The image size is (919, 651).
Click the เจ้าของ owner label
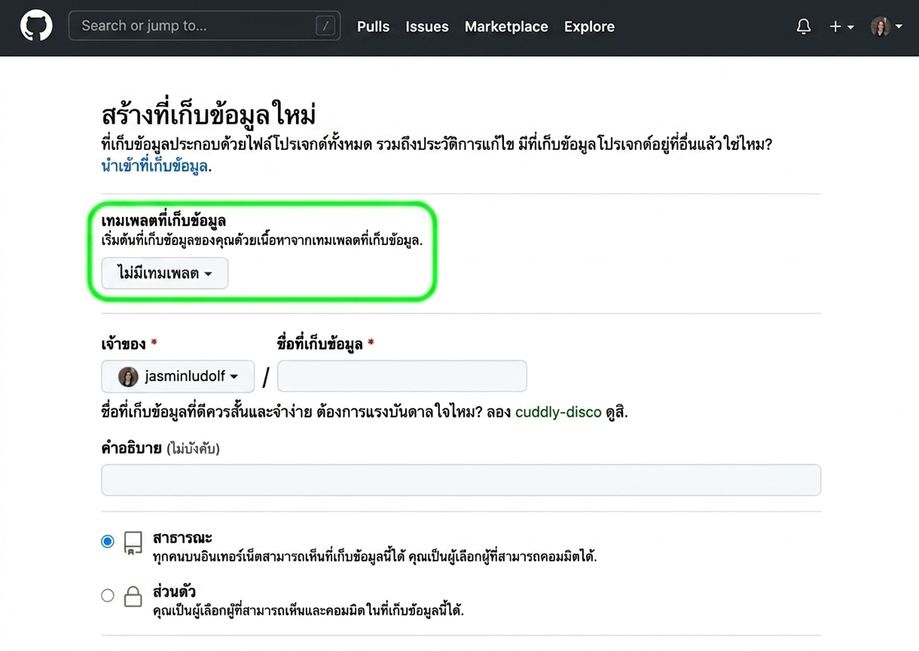123,343
